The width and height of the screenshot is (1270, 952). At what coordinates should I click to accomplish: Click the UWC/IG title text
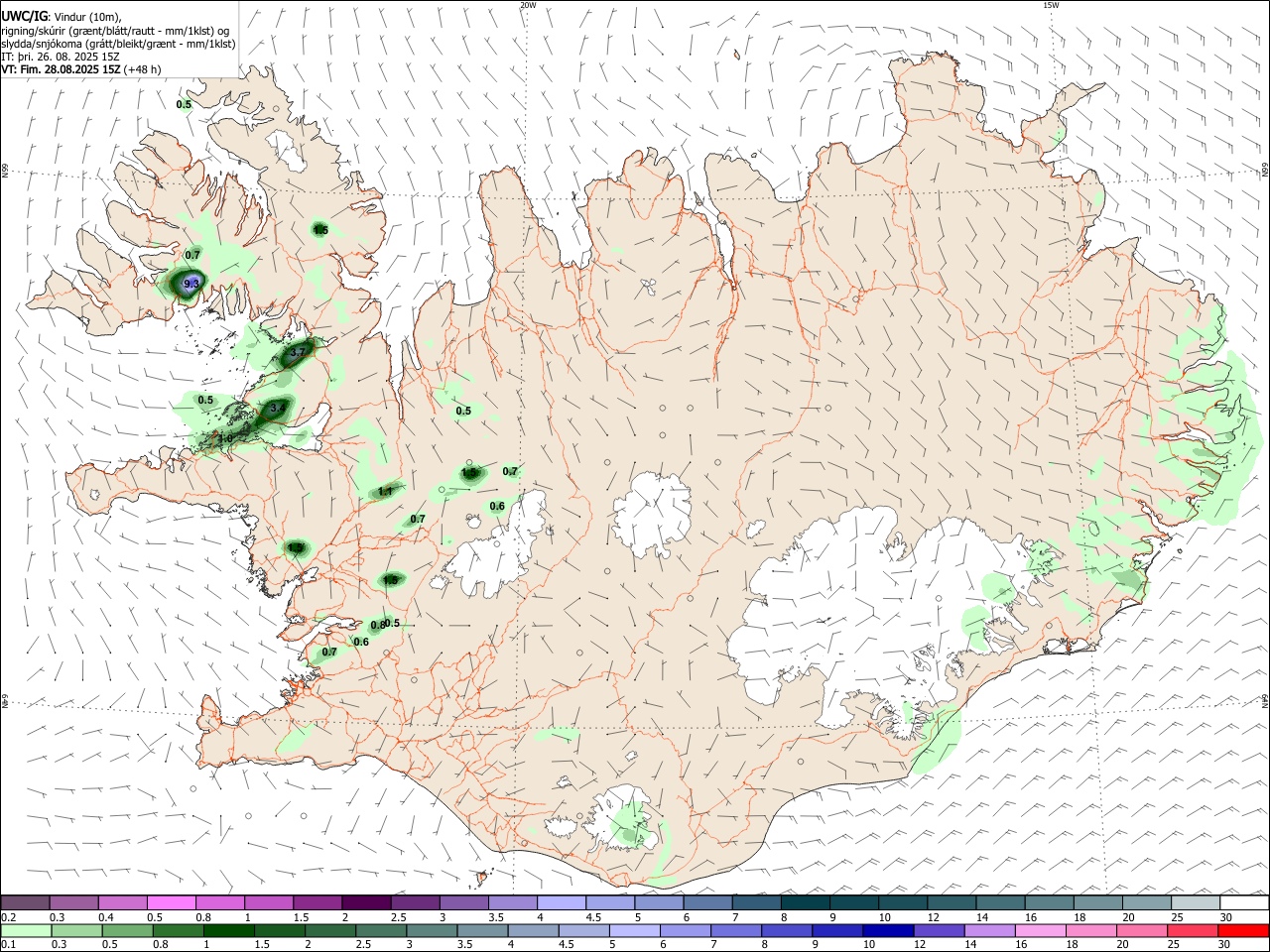(24, 16)
